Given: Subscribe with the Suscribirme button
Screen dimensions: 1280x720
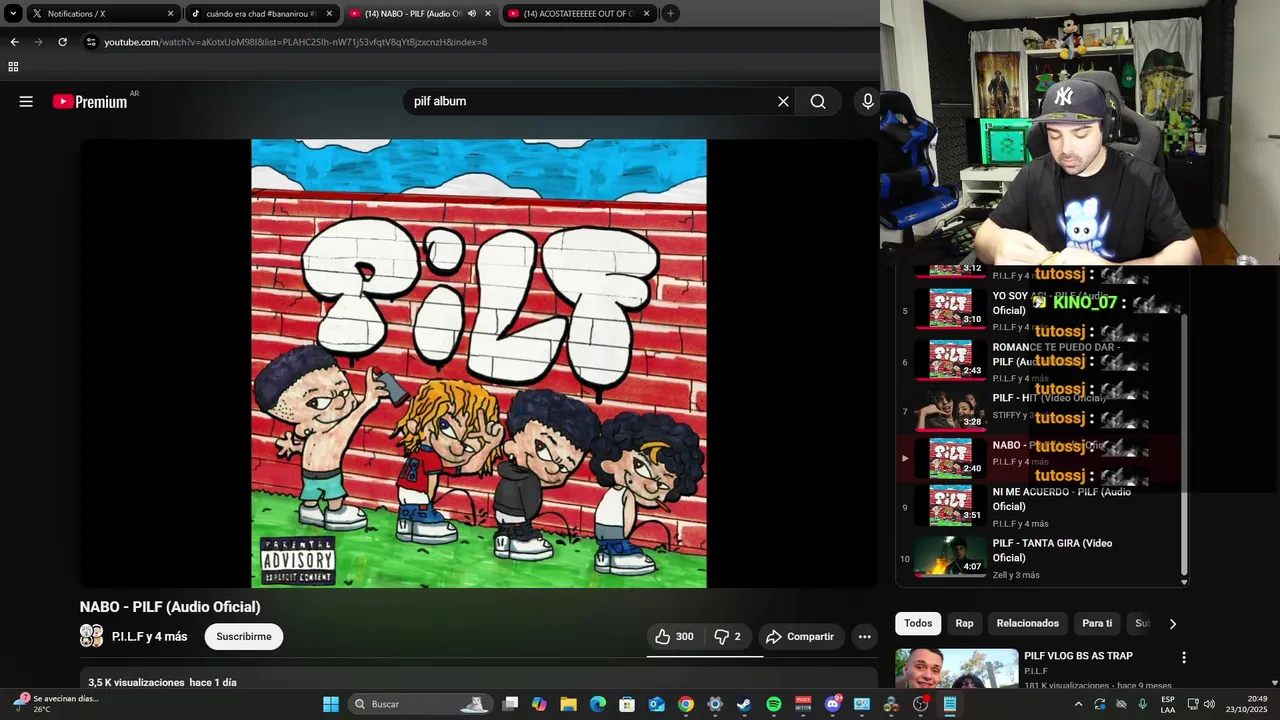Looking at the screenshot, I should pyautogui.click(x=244, y=637).
